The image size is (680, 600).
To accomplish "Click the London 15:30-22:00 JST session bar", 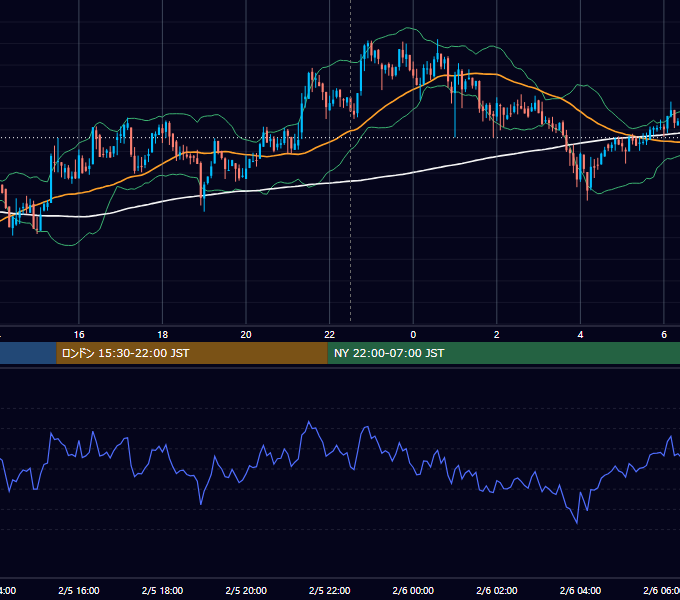I will coord(192,353).
